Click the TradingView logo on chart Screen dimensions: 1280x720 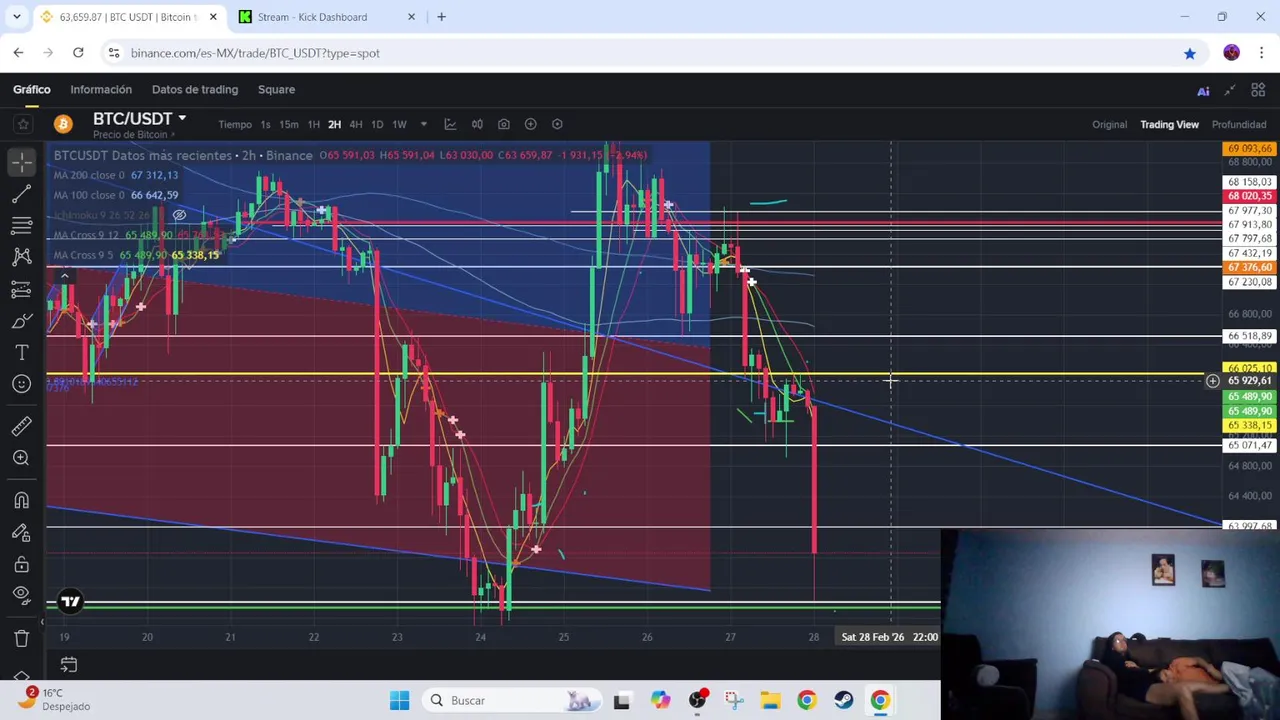point(70,602)
